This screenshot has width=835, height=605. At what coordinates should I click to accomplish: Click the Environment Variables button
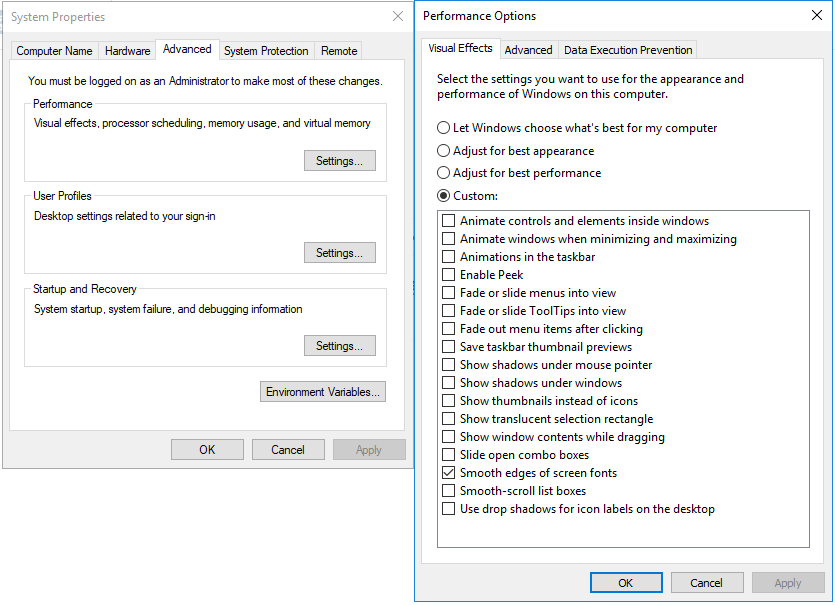322,392
